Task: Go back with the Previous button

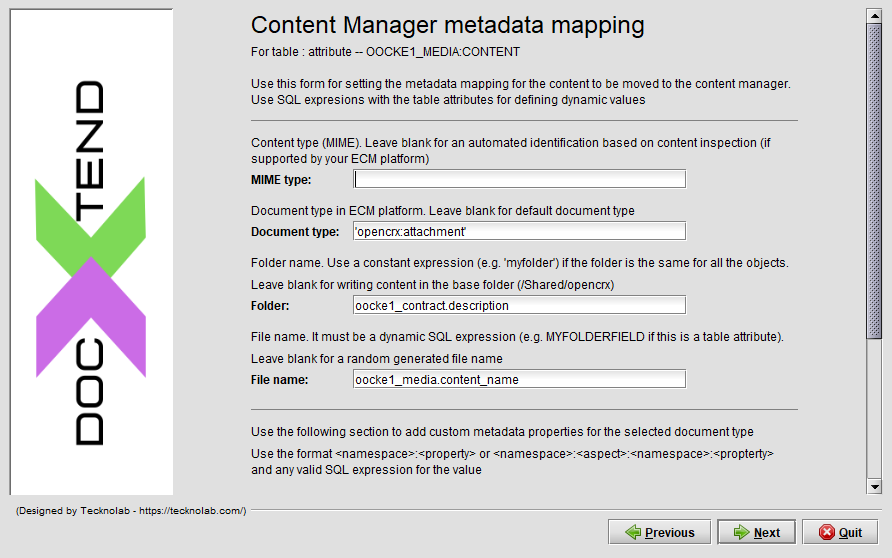Action: click(659, 532)
